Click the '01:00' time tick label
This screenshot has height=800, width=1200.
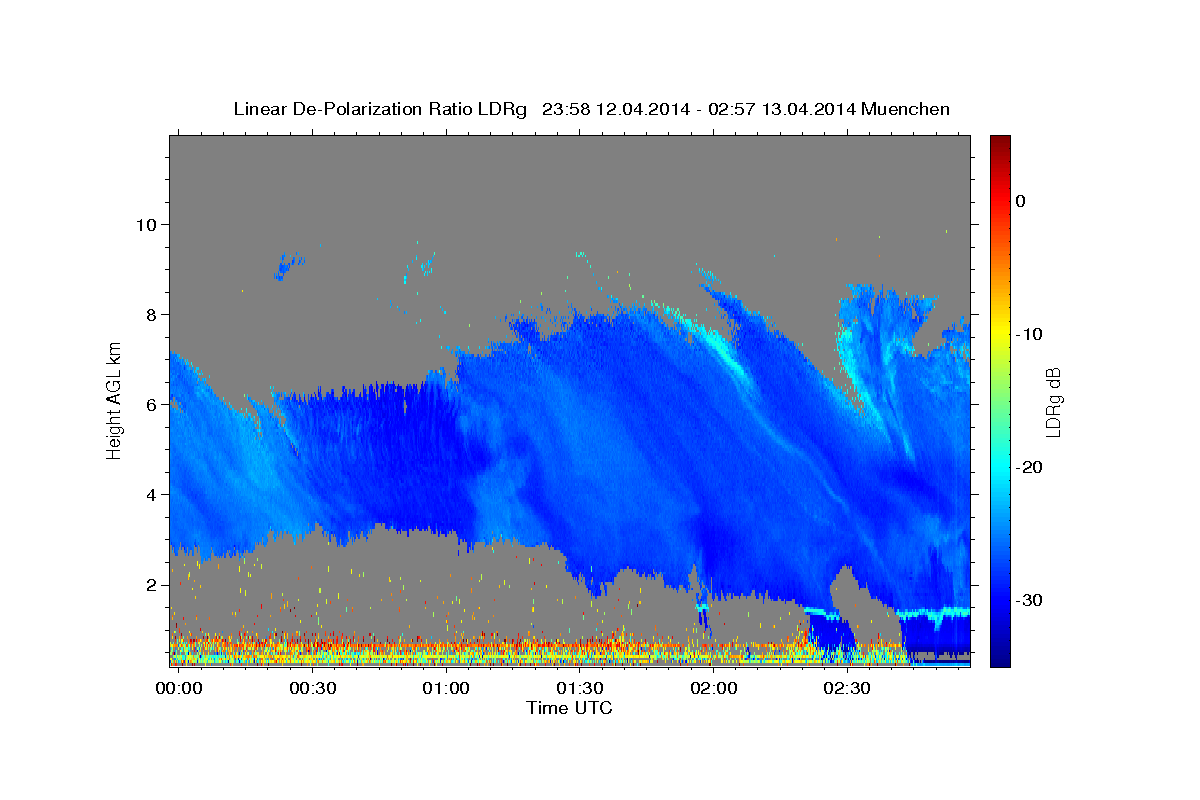(446, 689)
